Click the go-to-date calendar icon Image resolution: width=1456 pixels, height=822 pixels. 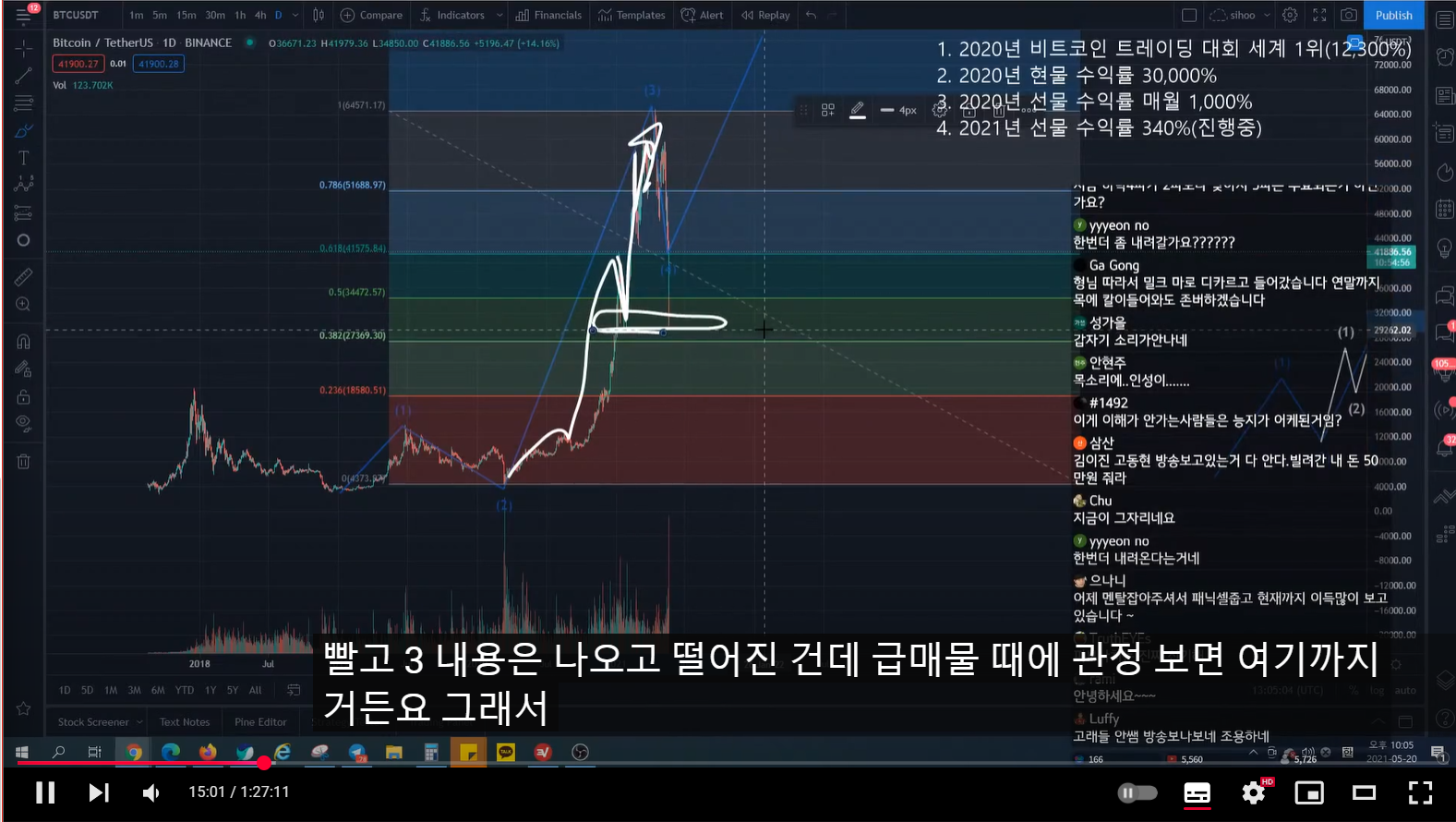pos(294,690)
